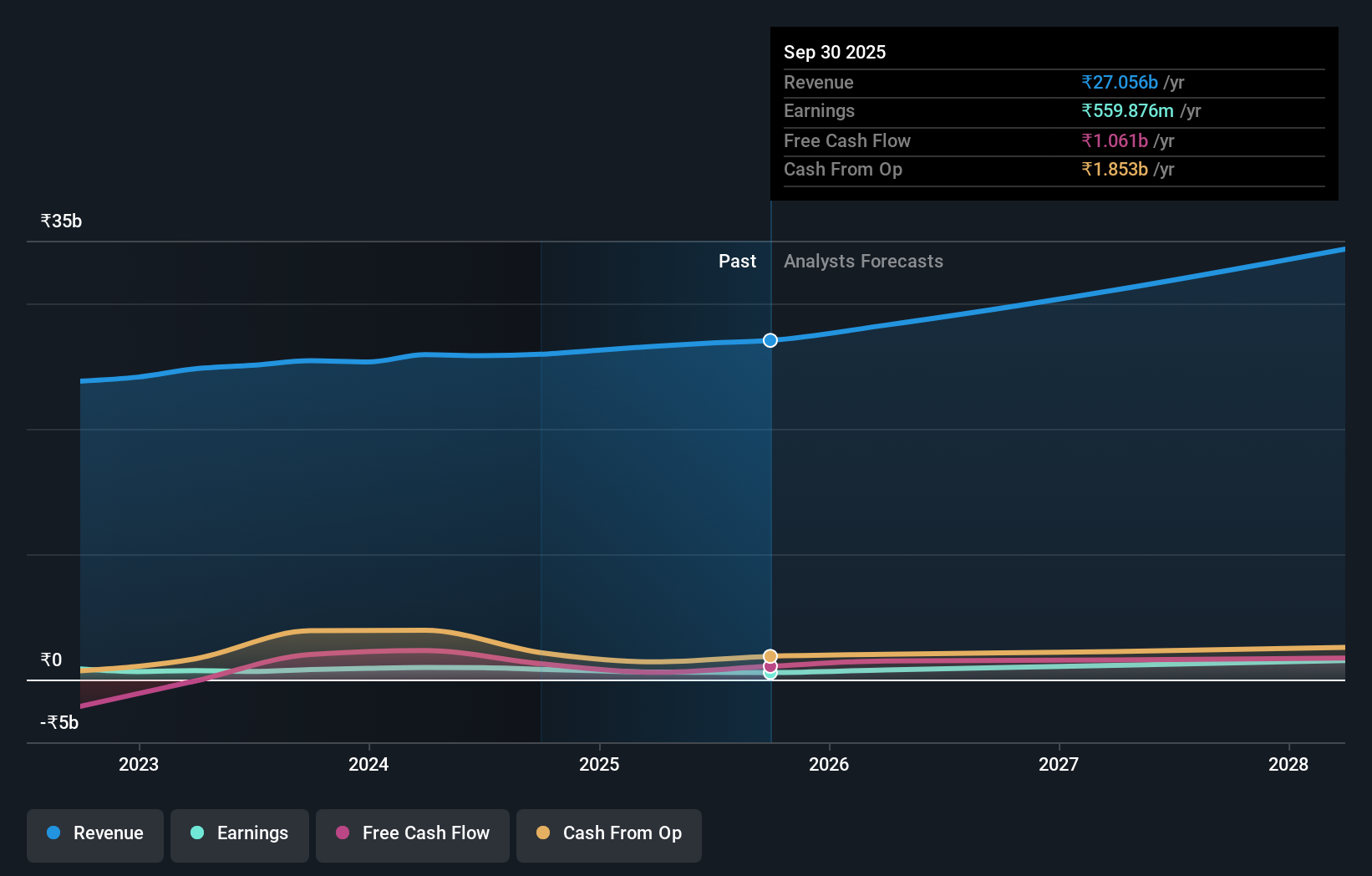Click the orange Cash From Op dot icon
Screen dimensions: 1372x876
coord(544,833)
